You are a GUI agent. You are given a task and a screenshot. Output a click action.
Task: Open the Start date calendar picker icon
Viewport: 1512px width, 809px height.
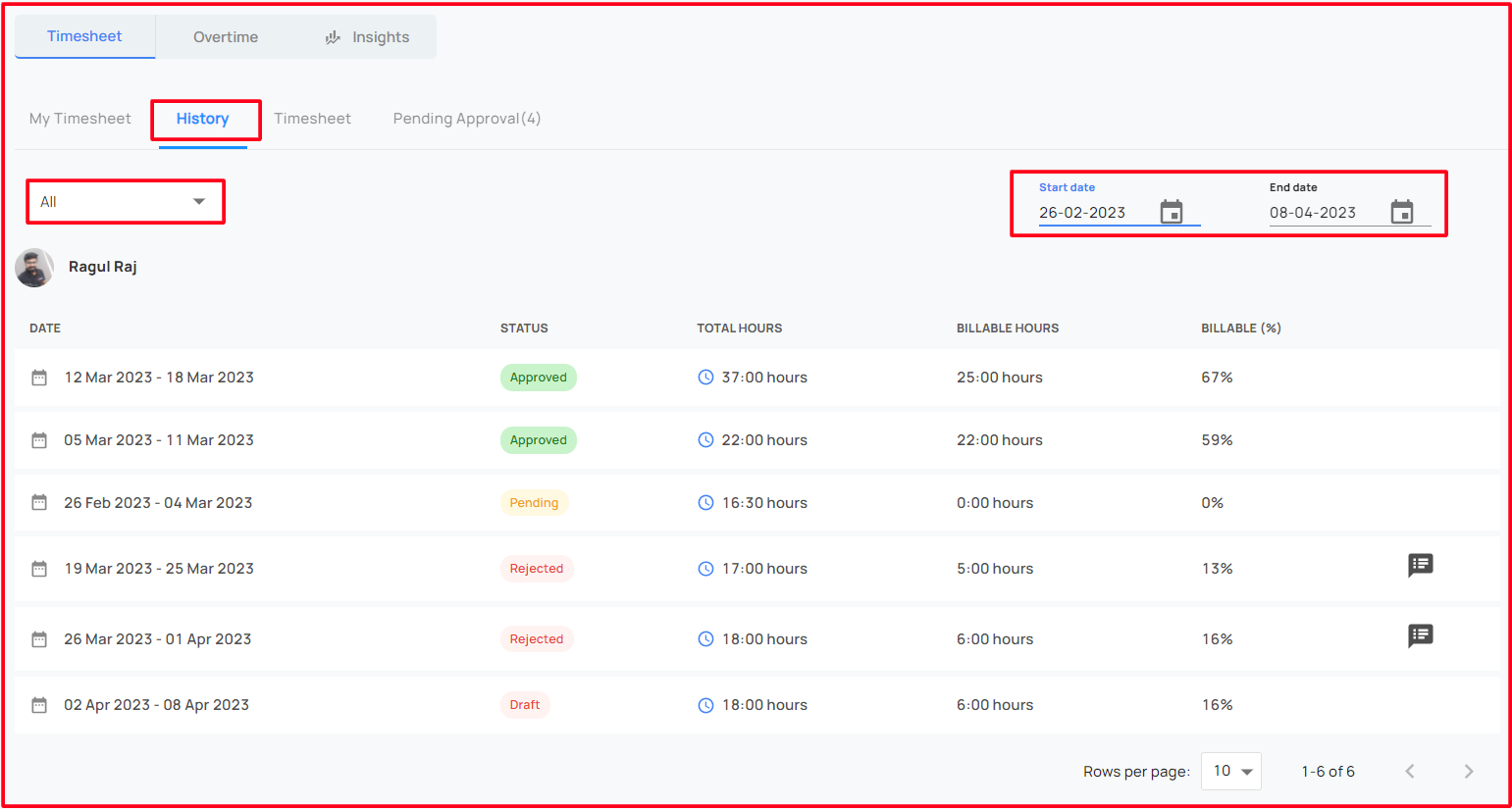(1172, 212)
